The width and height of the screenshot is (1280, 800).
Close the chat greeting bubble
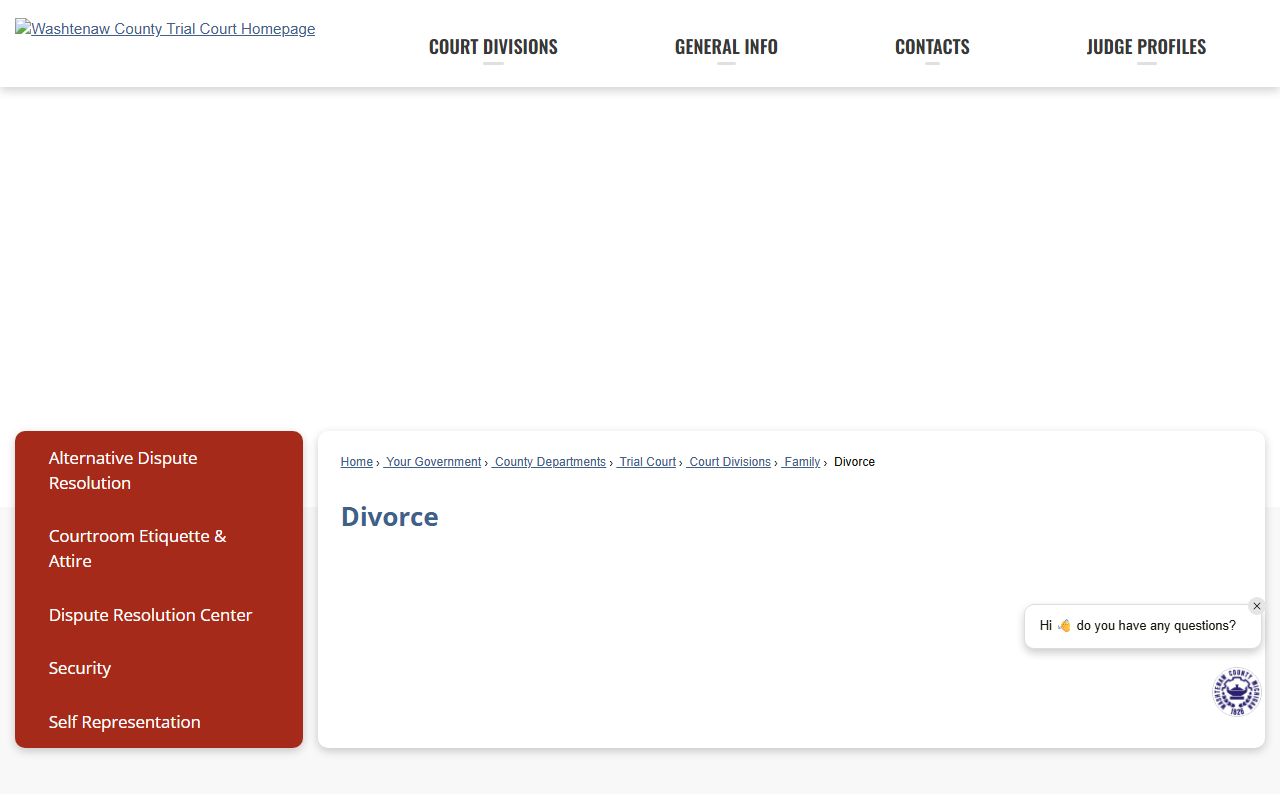[x=1257, y=606]
